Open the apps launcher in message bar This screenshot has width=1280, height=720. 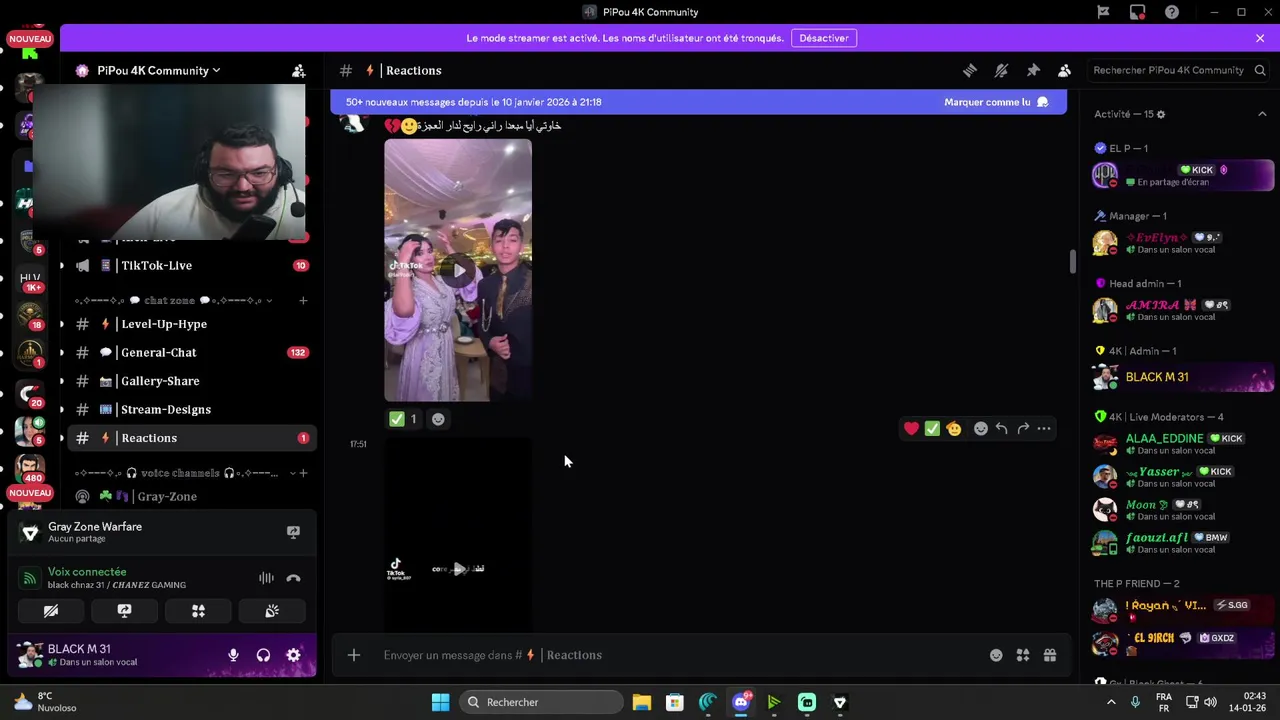tap(1023, 655)
